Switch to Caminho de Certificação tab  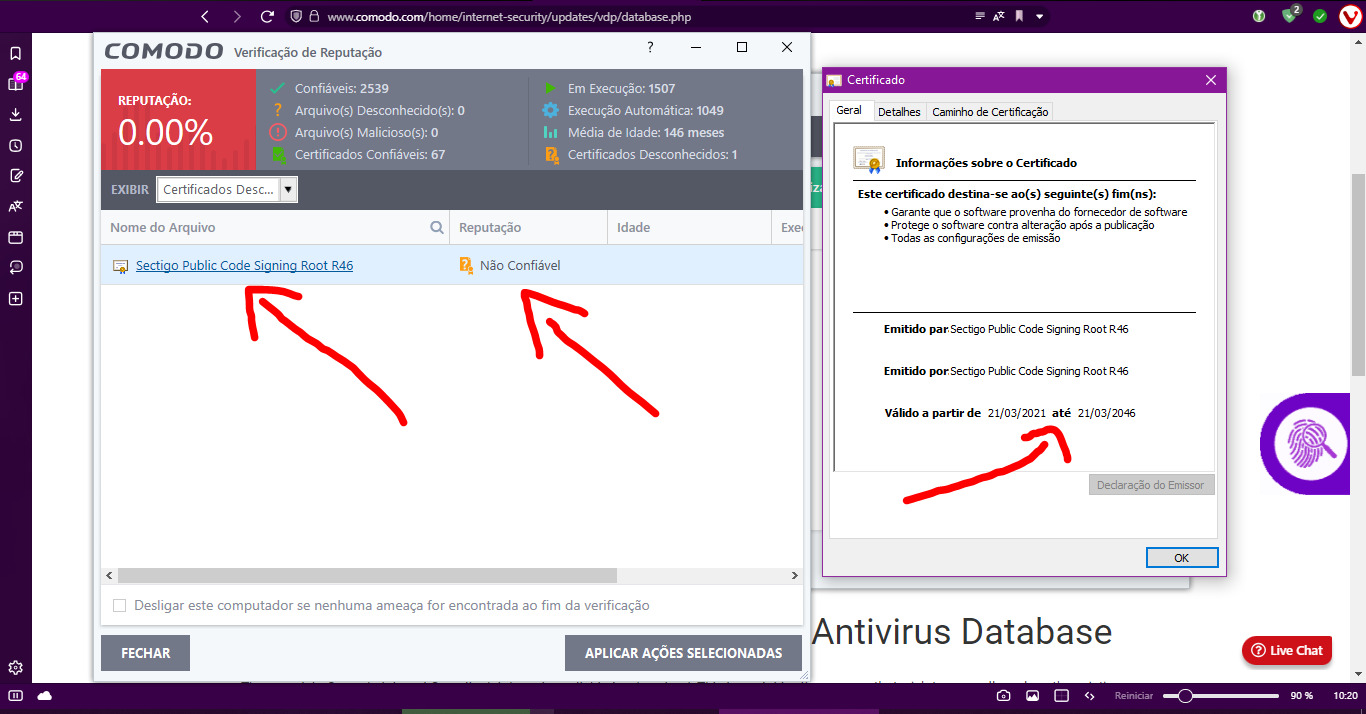coord(990,112)
